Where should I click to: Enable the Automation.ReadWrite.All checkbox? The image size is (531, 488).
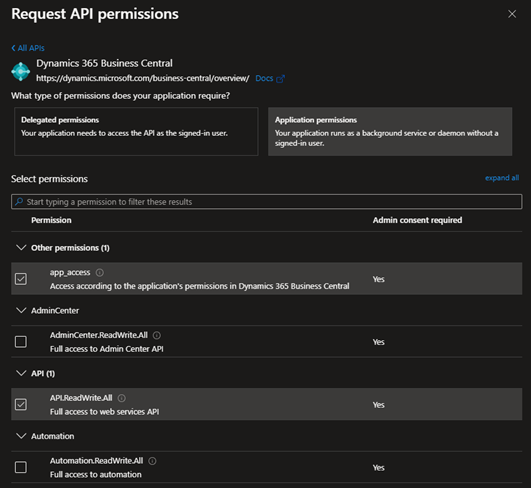(21, 467)
